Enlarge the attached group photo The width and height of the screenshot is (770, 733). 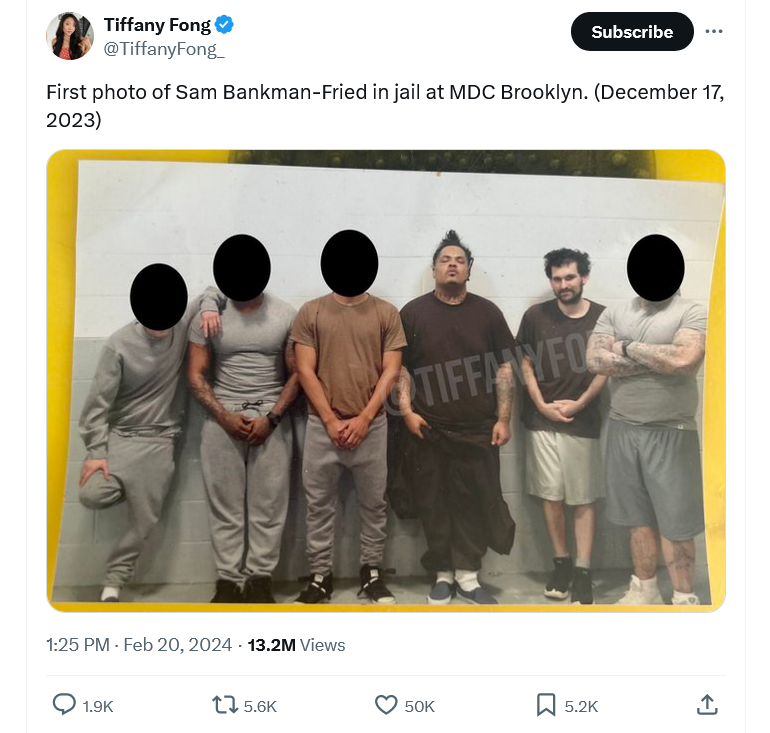pyautogui.click(x=385, y=380)
